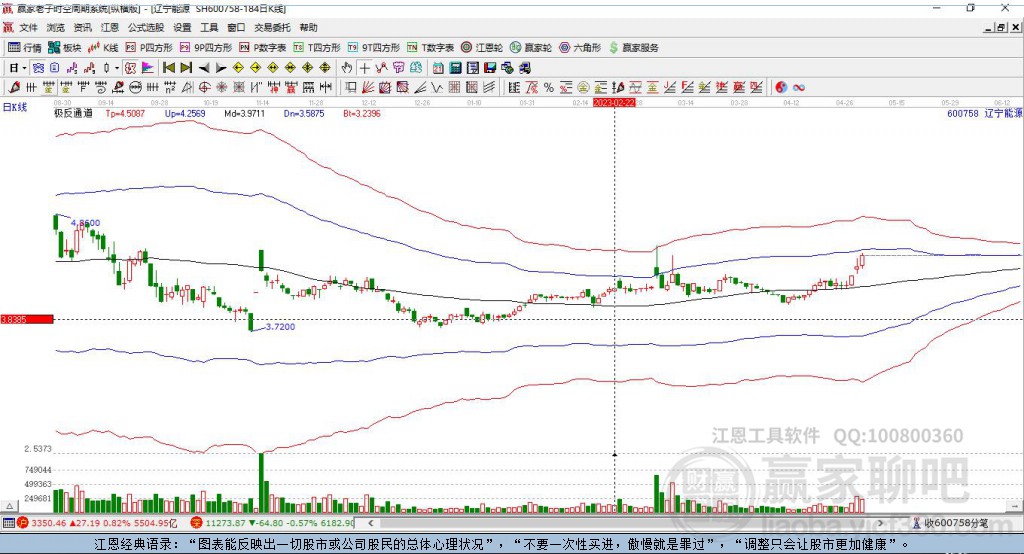Open the 浏览 menu
The height and width of the screenshot is (554, 1024).
(x=56, y=27)
